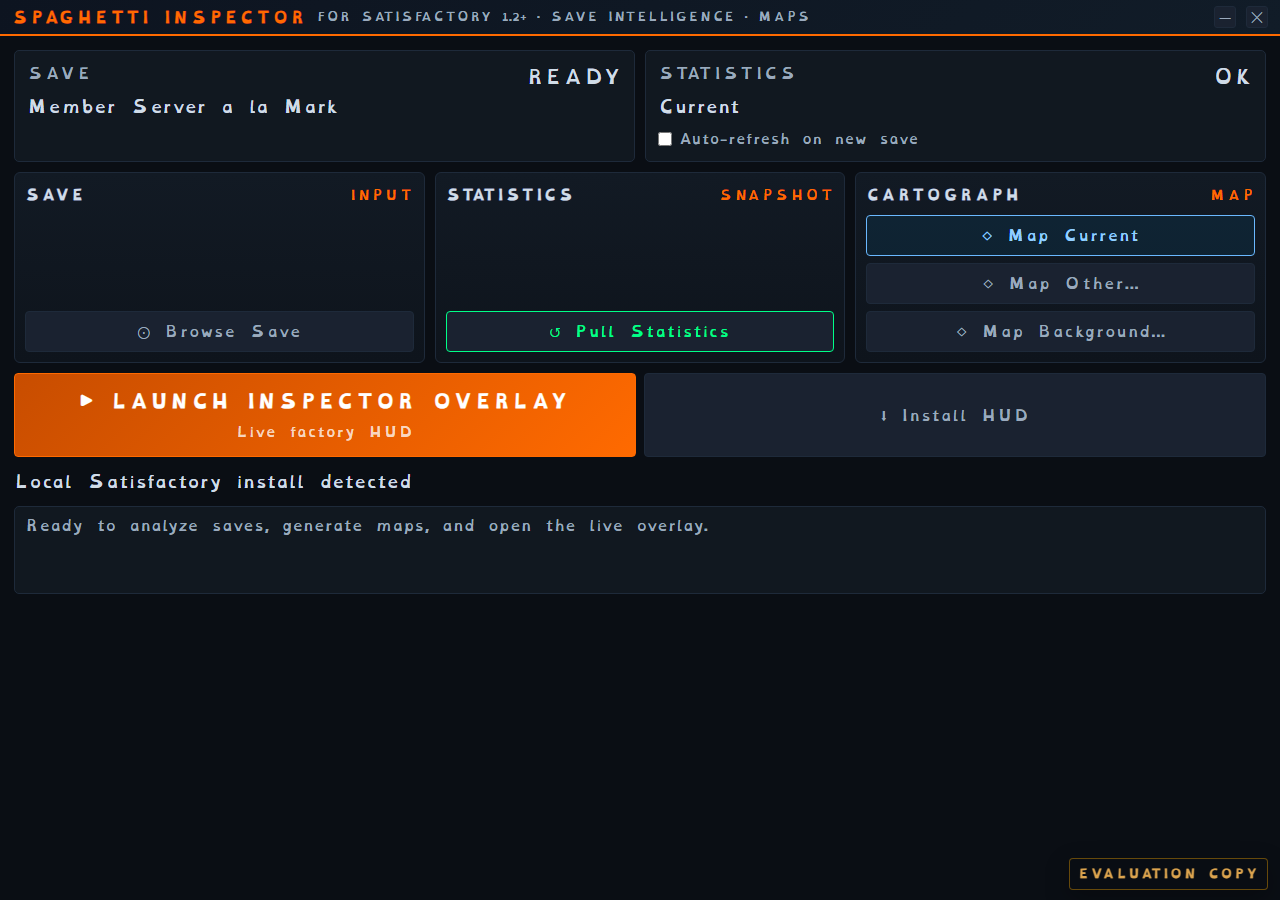
Task: Choose Map Background... option
Action: point(1060,331)
